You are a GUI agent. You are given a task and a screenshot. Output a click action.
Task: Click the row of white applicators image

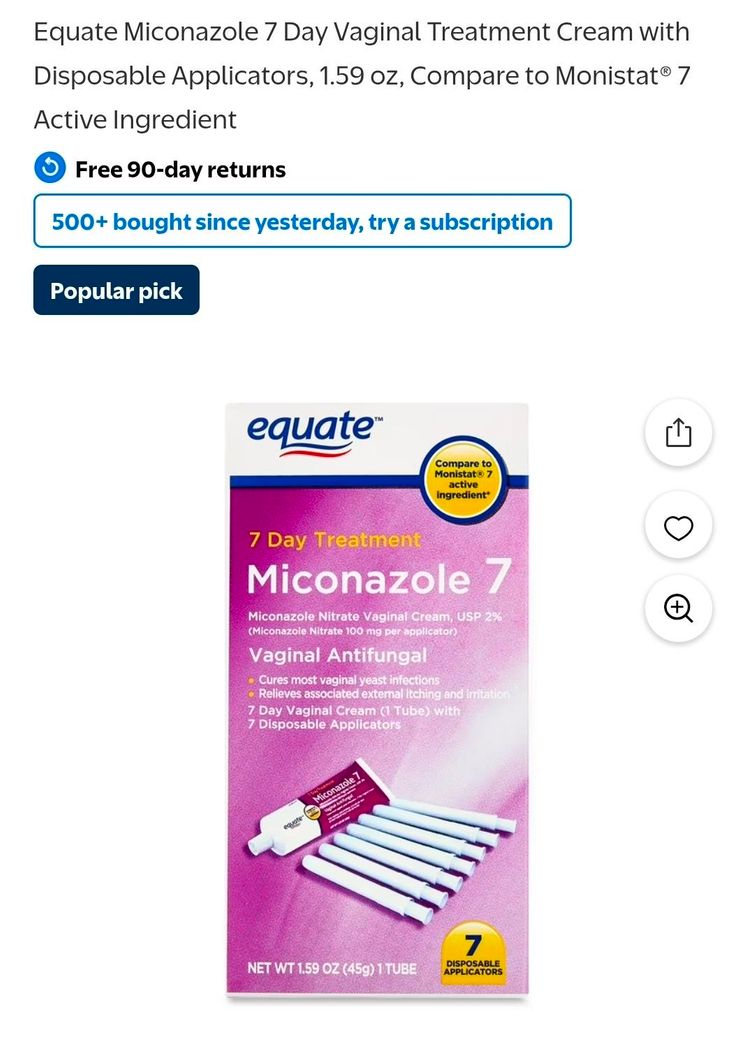(409, 857)
